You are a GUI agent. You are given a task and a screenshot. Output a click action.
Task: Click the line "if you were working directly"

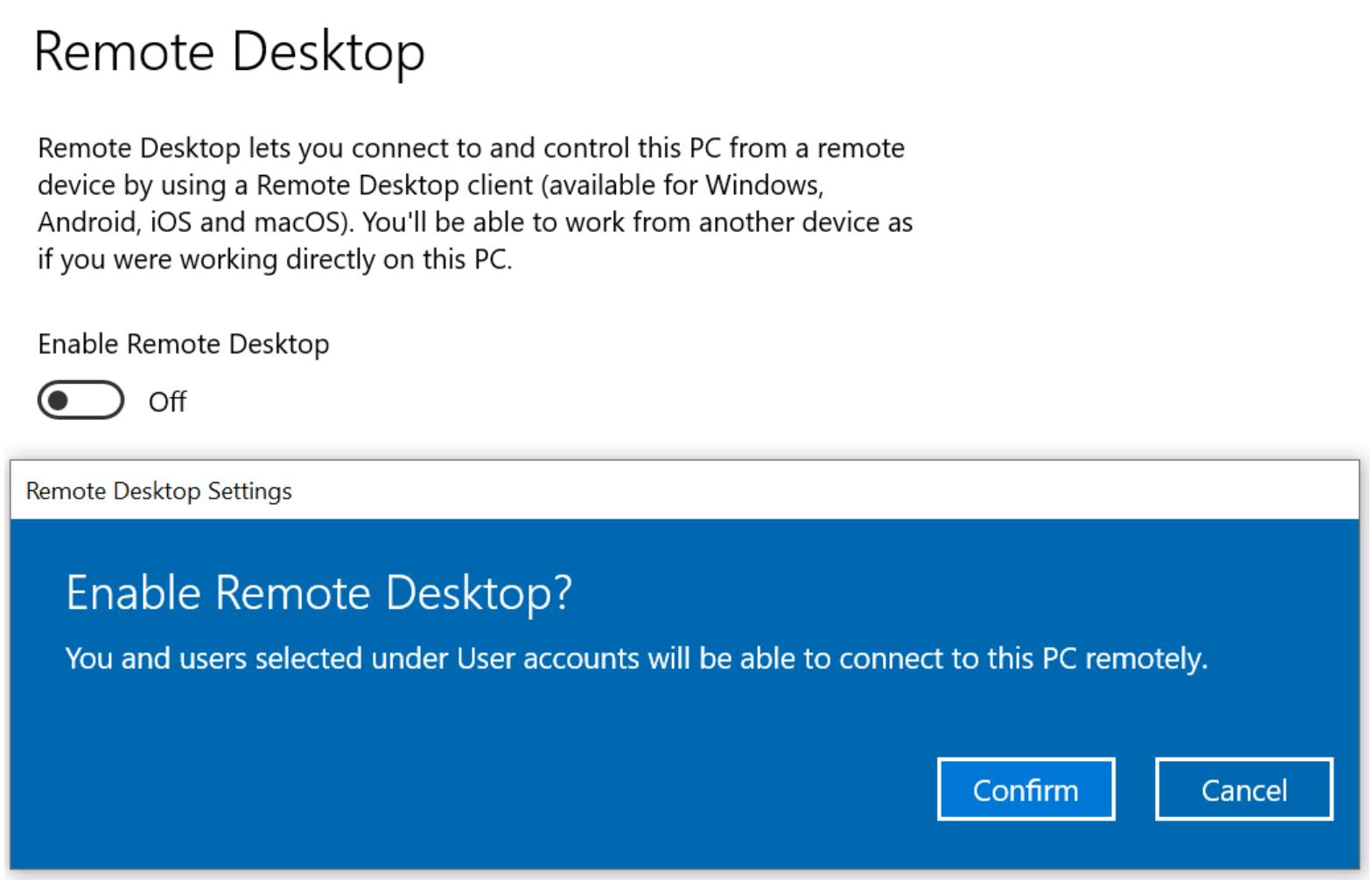point(274,260)
